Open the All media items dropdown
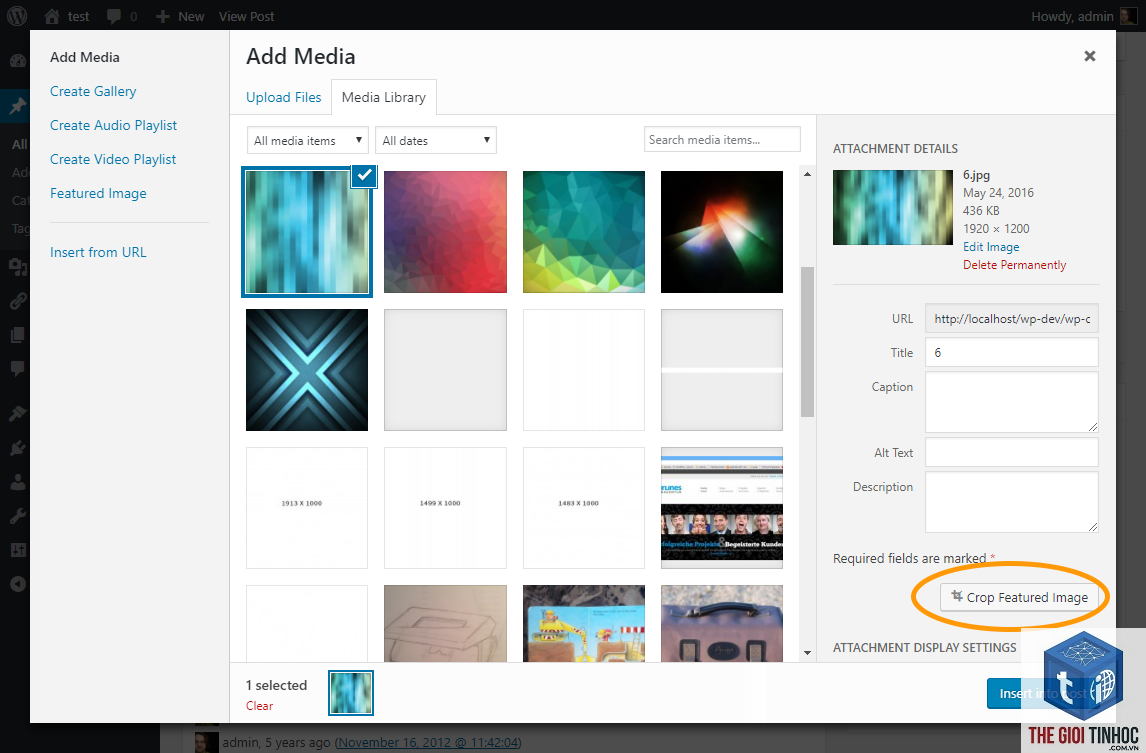This screenshot has width=1146, height=753. (x=307, y=140)
